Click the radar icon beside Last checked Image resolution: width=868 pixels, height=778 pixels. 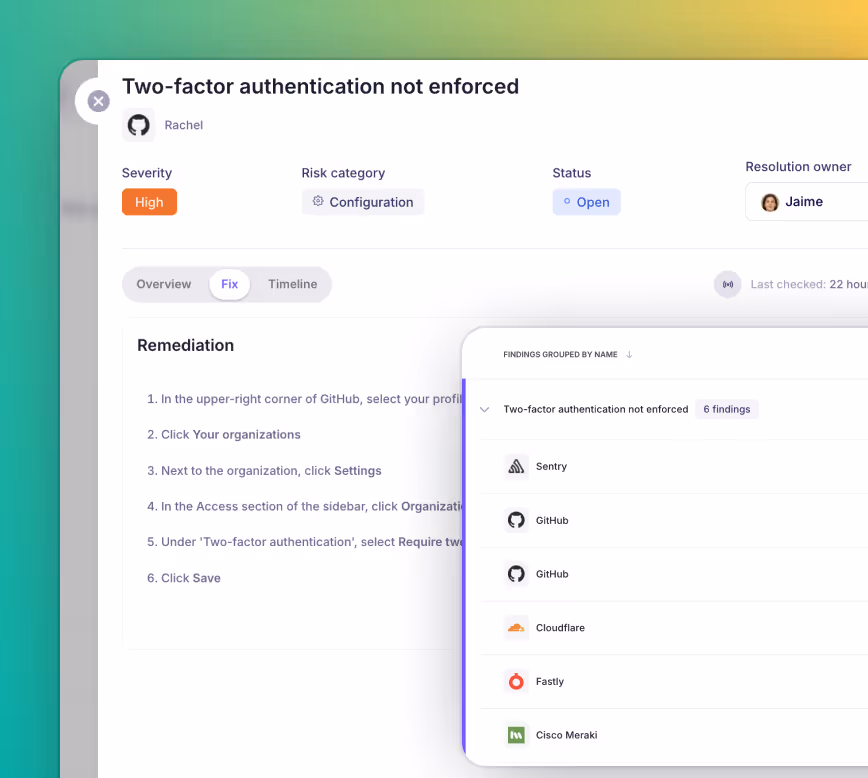[x=727, y=284]
